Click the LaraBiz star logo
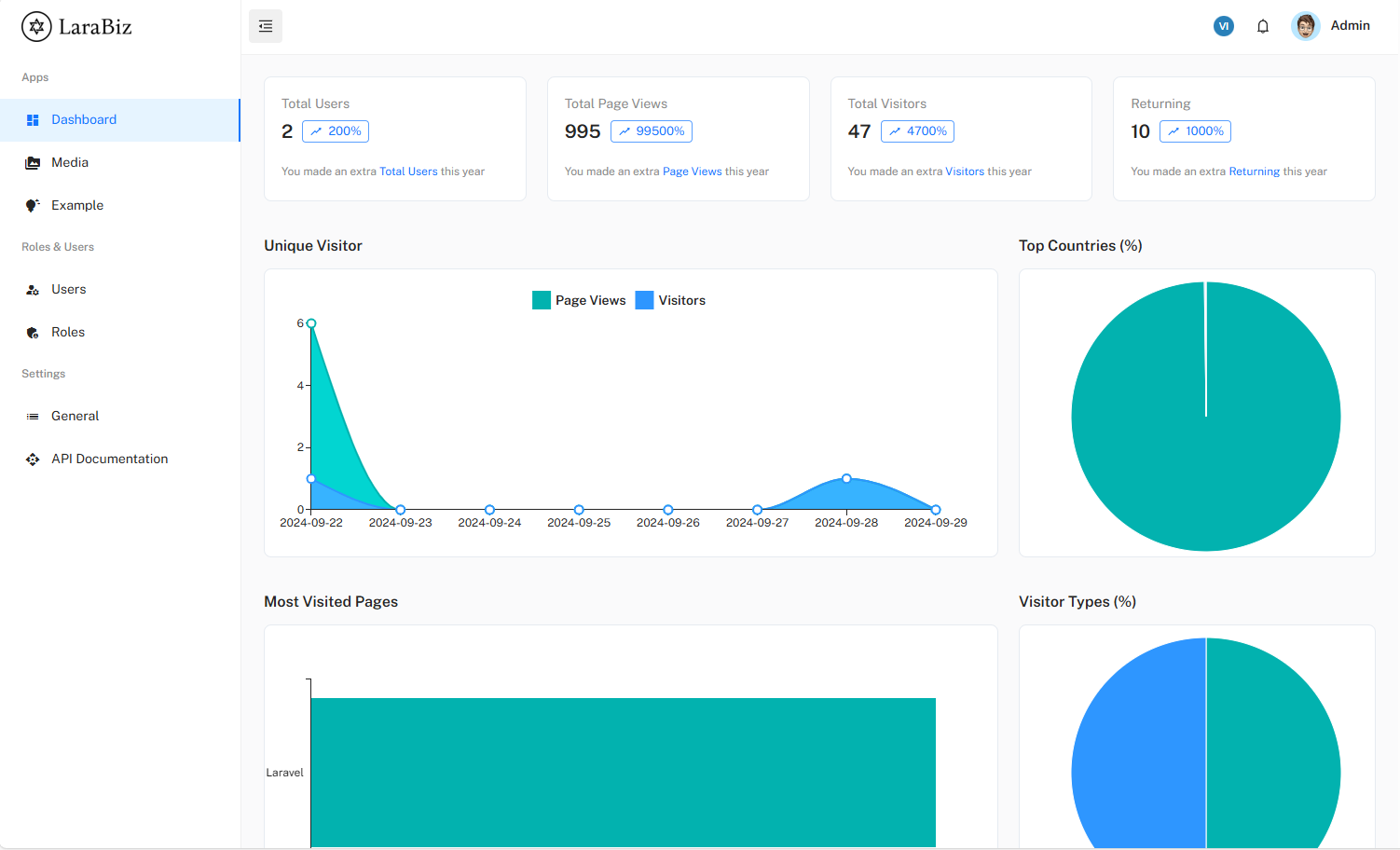The image size is (1400, 850). (x=36, y=27)
